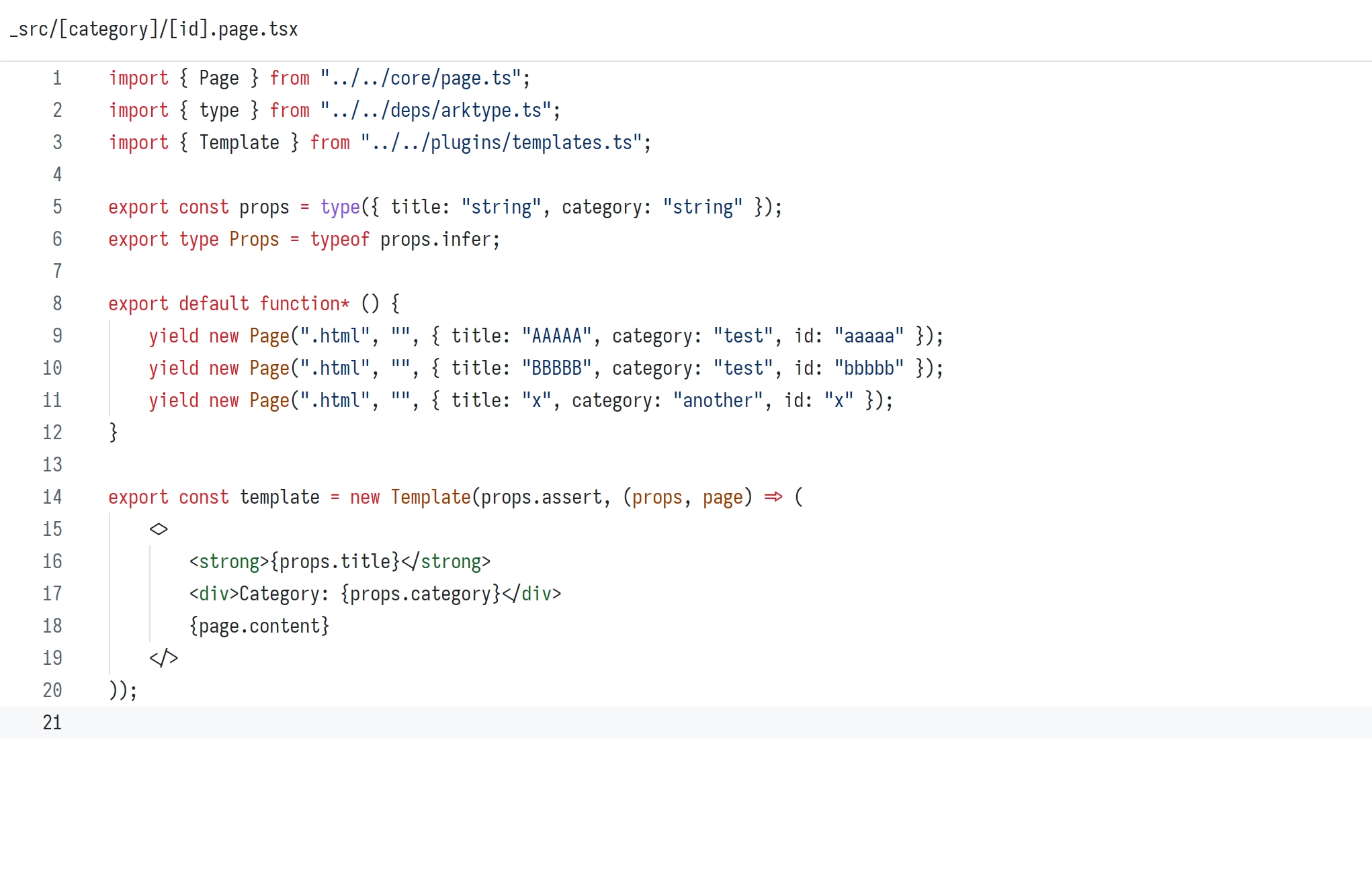The height and width of the screenshot is (869, 1372).
Task: Click the yield keyword on line 11
Action: pos(174,401)
